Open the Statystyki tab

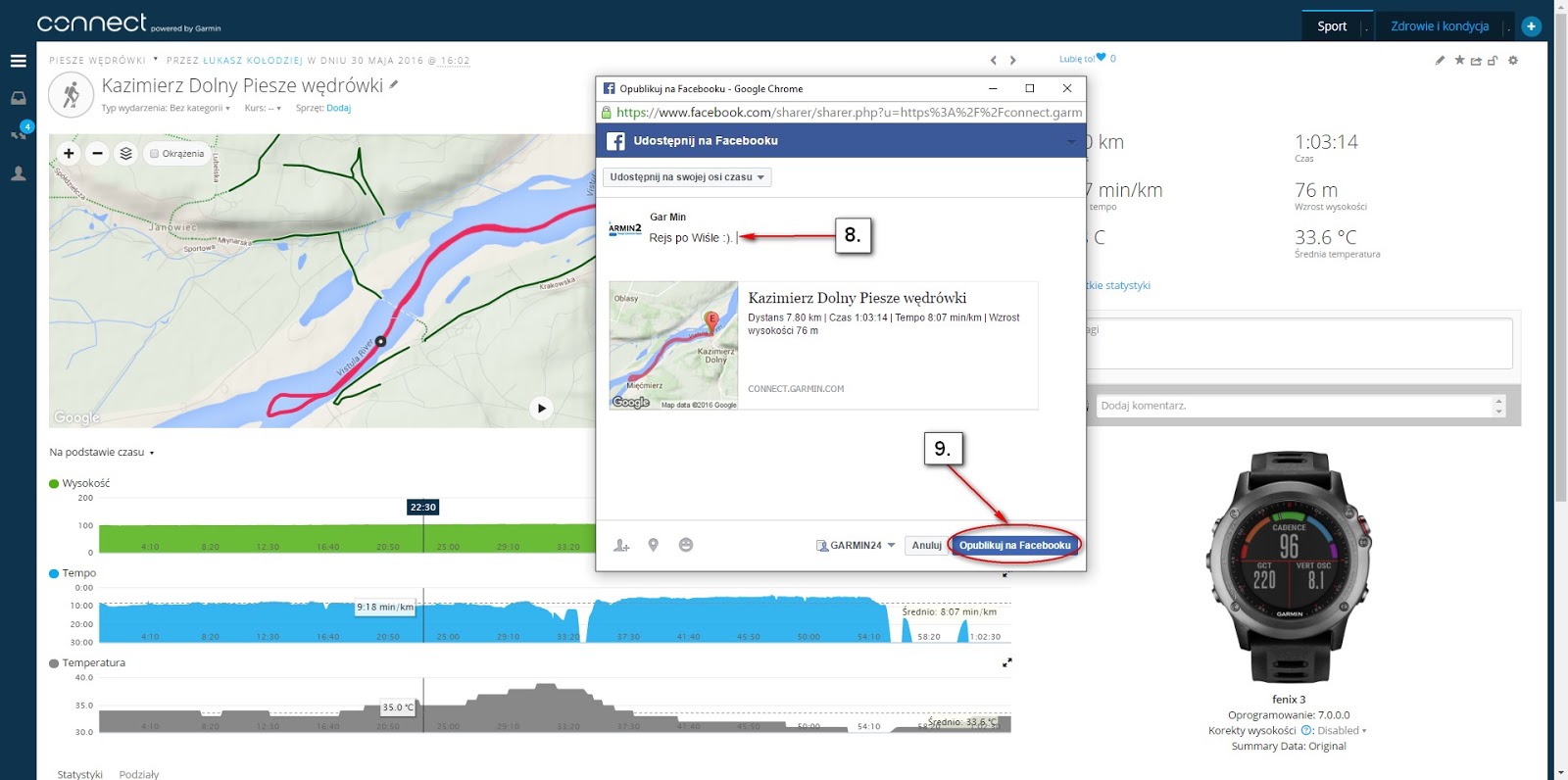[79, 773]
